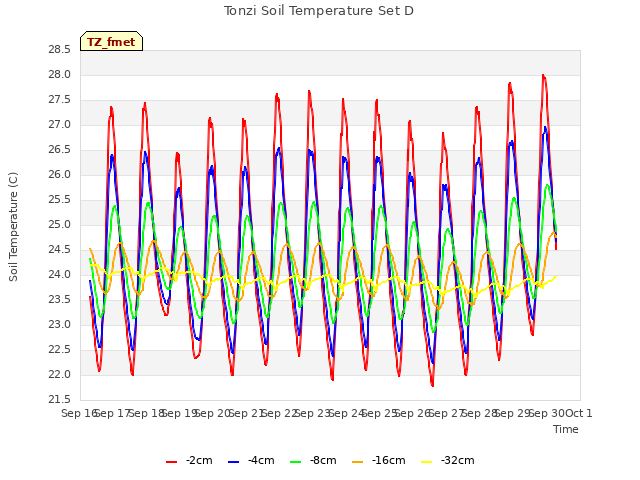Click the 24.0 y-axis tick label

click(x=60, y=275)
